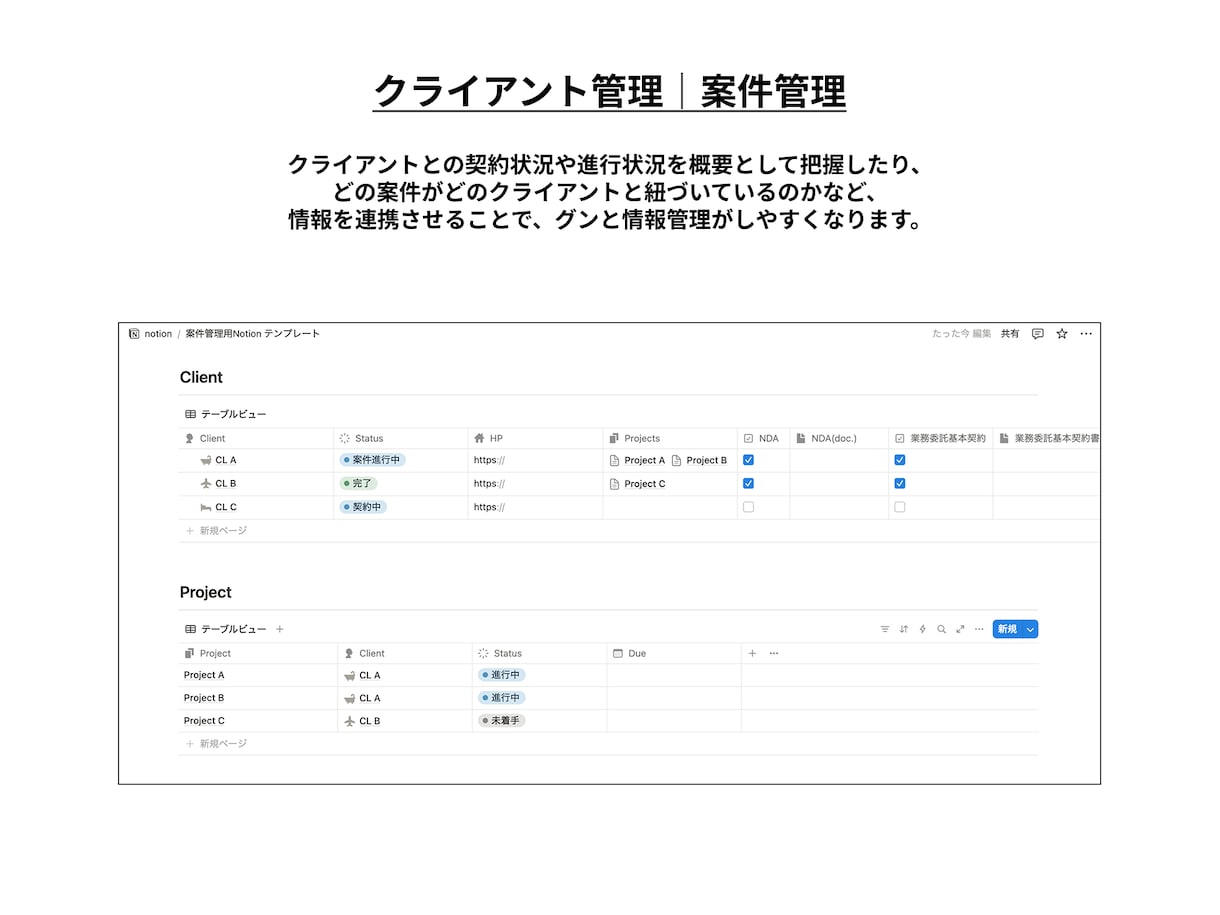This screenshot has width=1220, height=915.
Task: Open dropdown arrow on blue 新規 button
Action: [x=1030, y=629]
